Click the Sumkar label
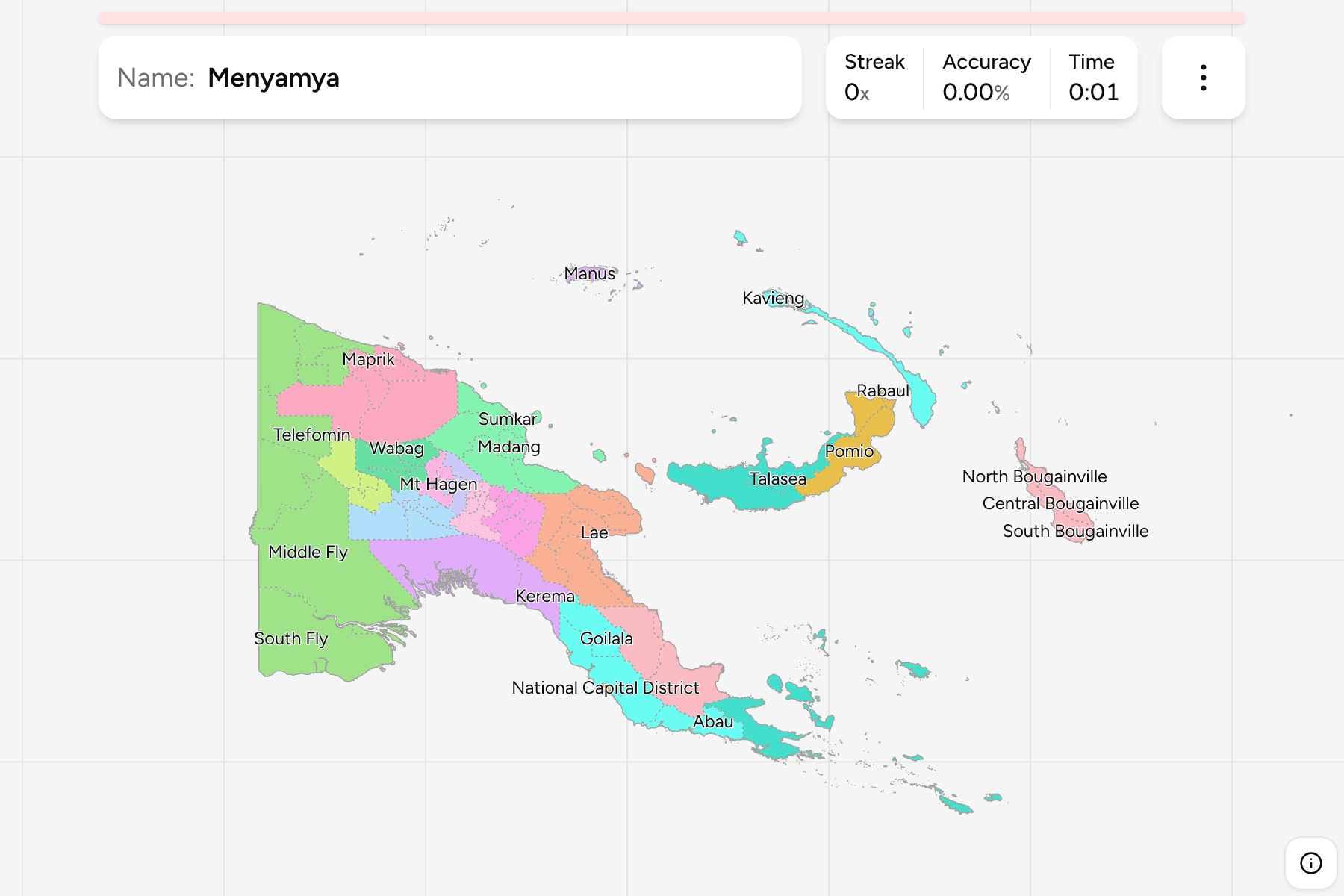1344x896 pixels. (x=507, y=419)
